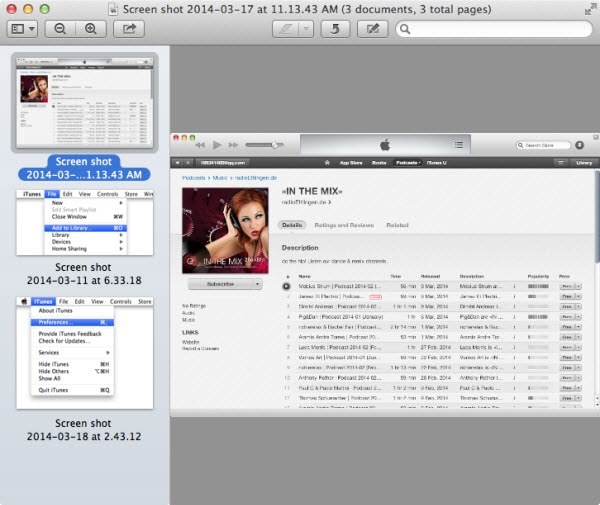
Task: Click the Anthony Rother episode row name
Action: pyautogui.click(x=340, y=378)
